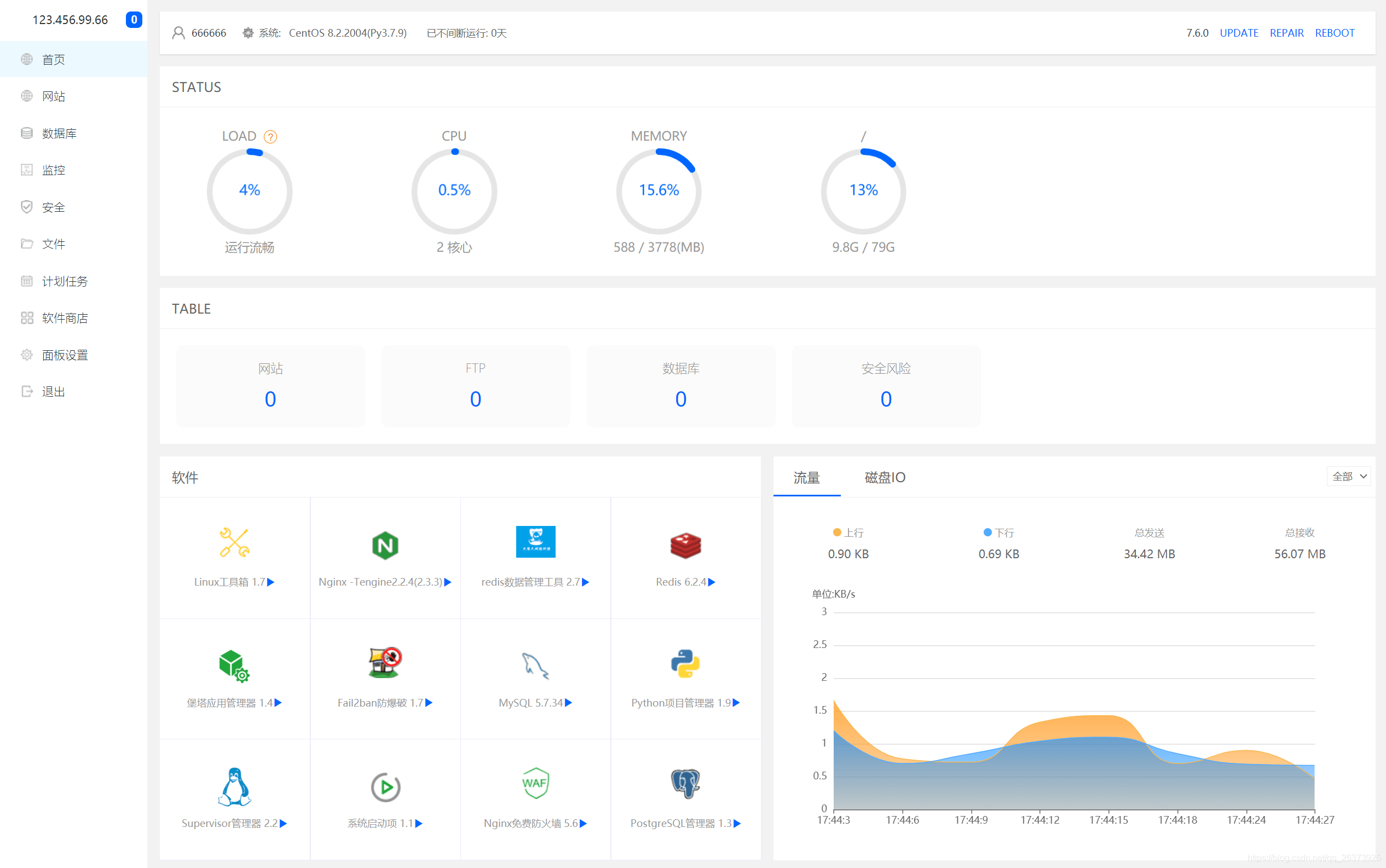Click the LOAD help question mark icon
The height and width of the screenshot is (868, 1386).
pyautogui.click(x=270, y=137)
